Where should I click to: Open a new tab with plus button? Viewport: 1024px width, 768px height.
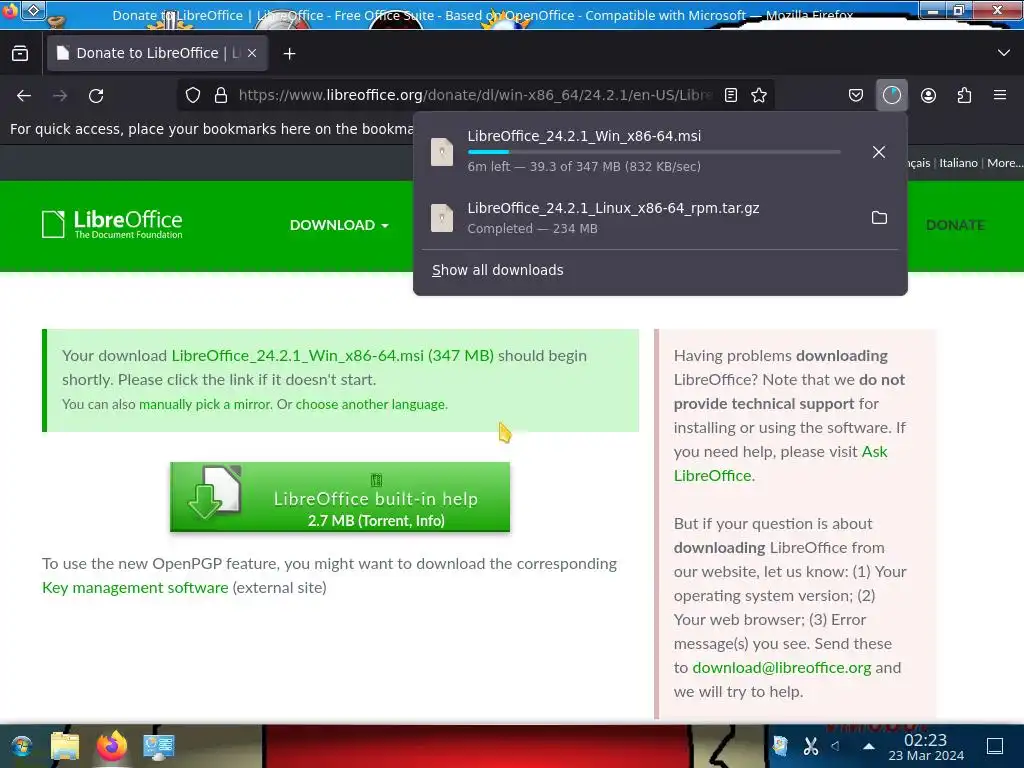click(289, 54)
